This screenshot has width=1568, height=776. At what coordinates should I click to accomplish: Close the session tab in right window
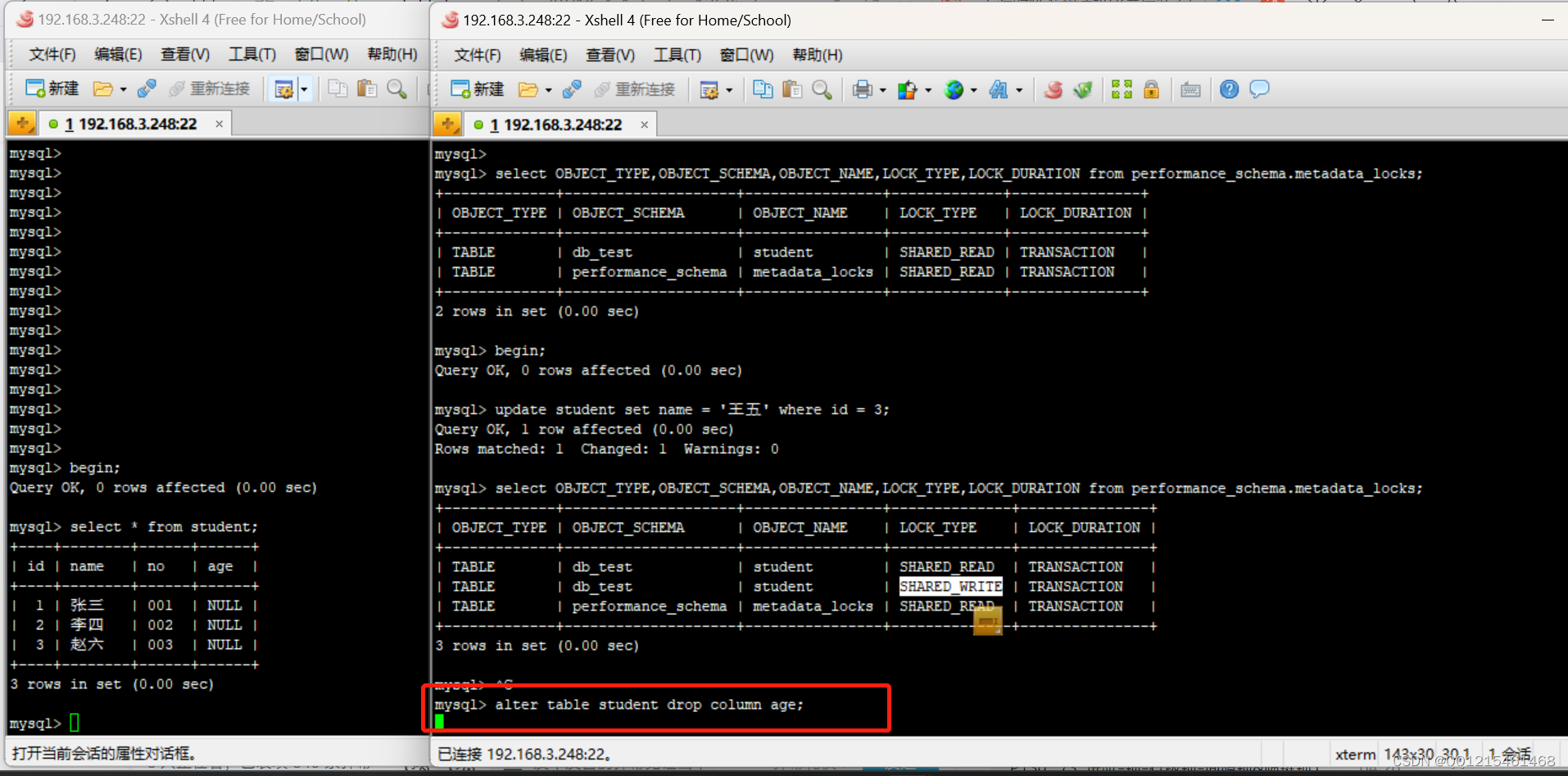(644, 125)
